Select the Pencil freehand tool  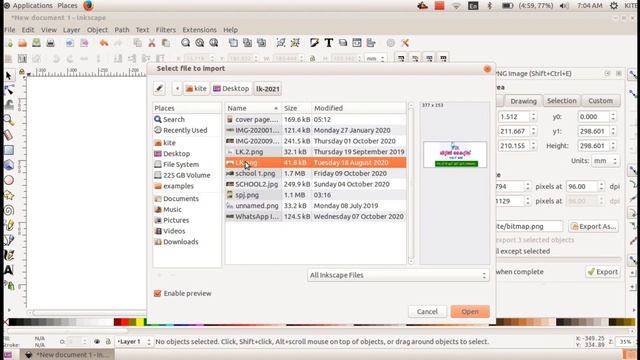pyautogui.click(x=9, y=225)
